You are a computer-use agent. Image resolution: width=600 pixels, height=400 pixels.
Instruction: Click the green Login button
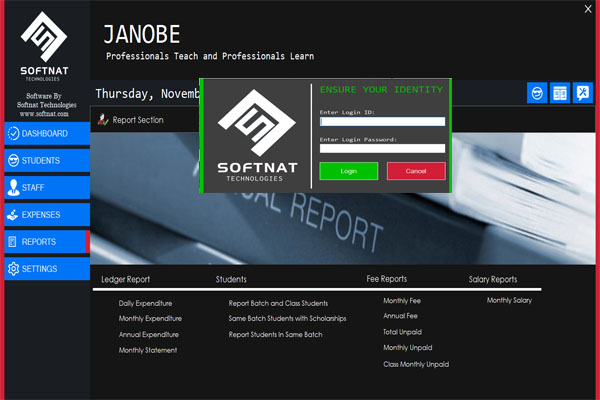tap(349, 171)
